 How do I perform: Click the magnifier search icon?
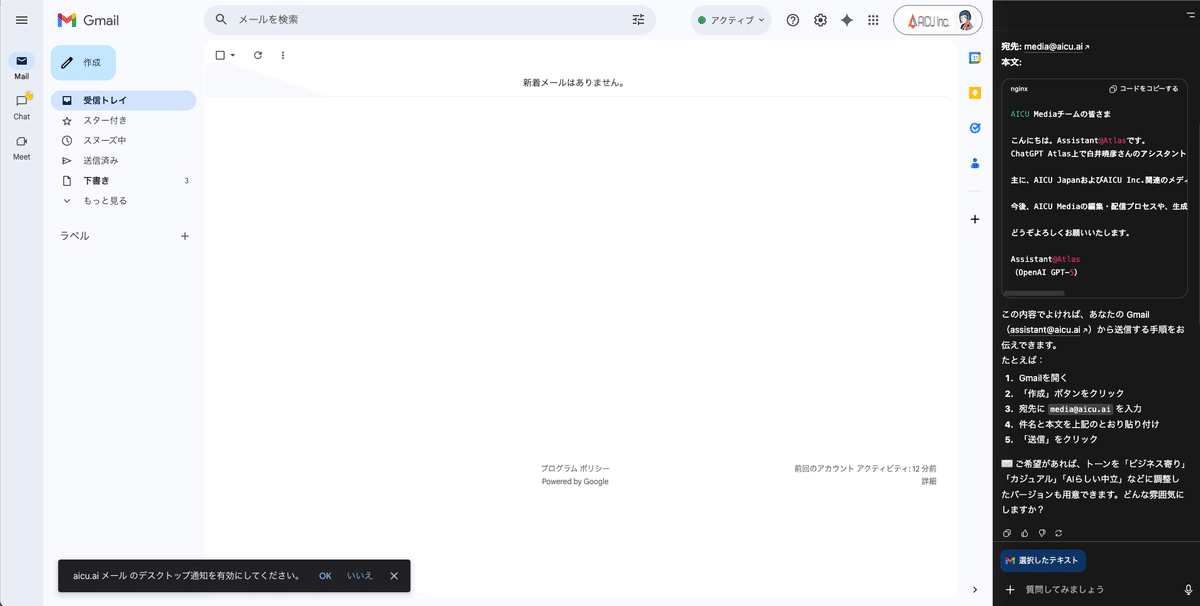point(221,20)
